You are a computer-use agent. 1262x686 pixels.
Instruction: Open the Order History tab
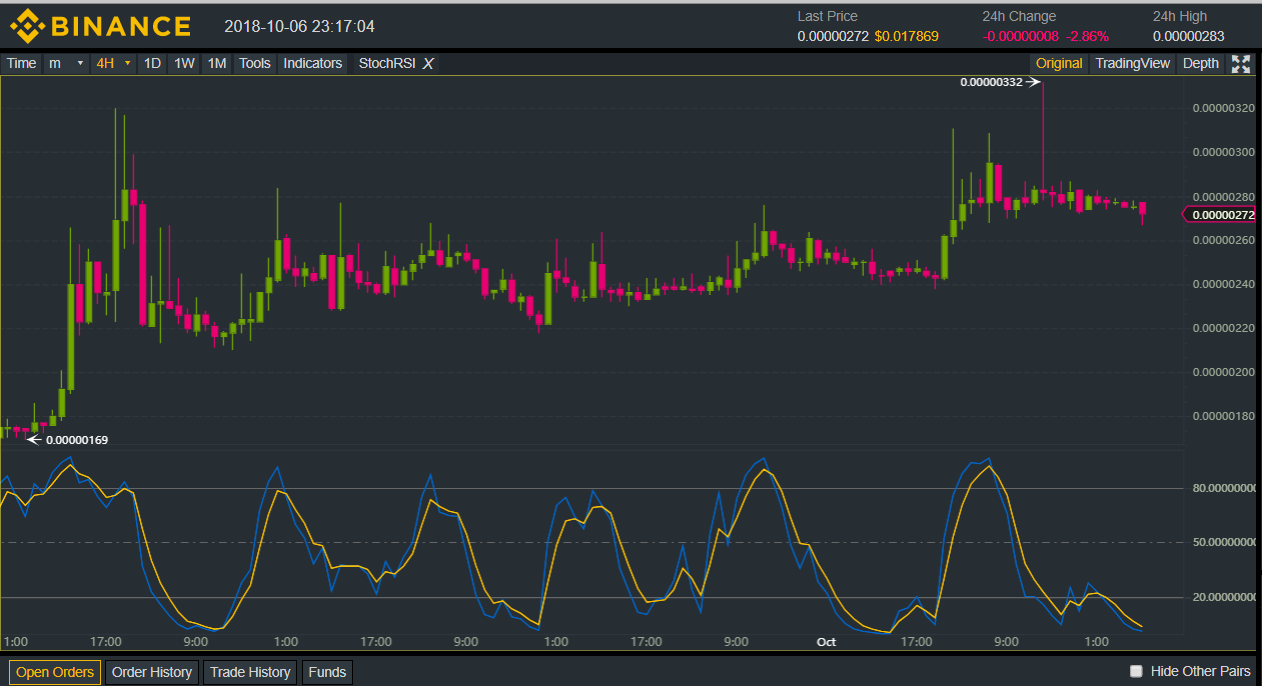click(151, 672)
